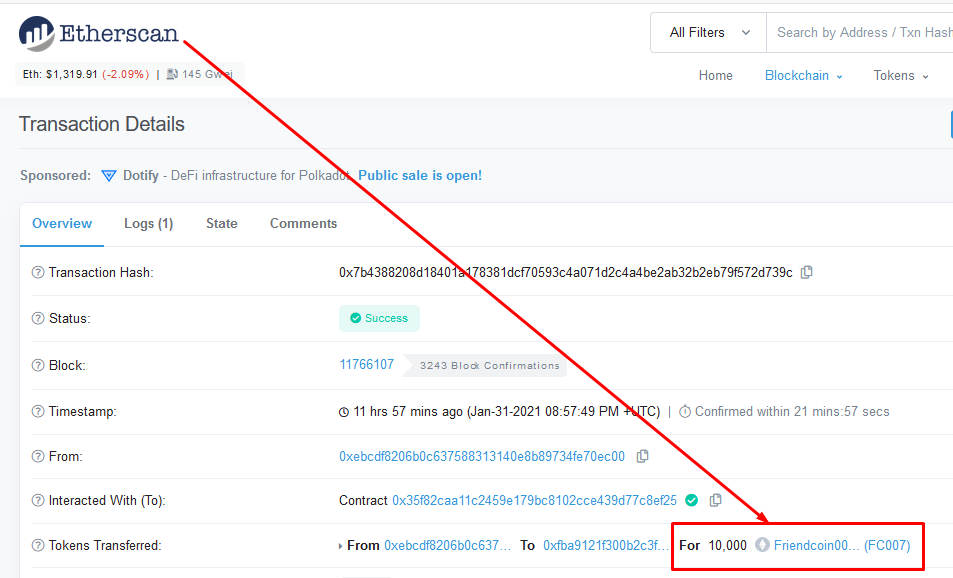Click the arrow before Tokens Transferred From
Screen dimensions: 953x578
coord(340,546)
